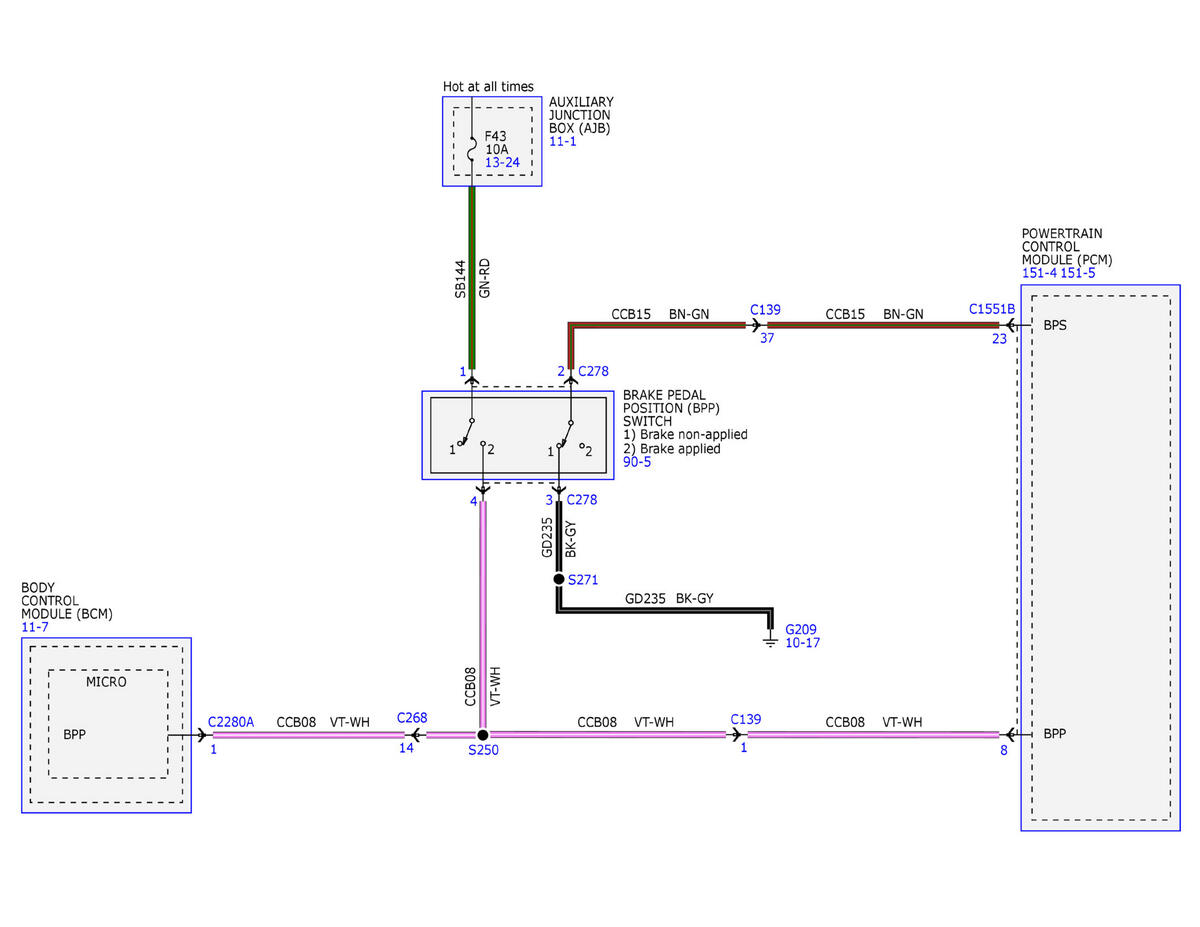Click the "1) Brake non-applied" note
This screenshot has height=927, width=1200.
pos(685,435)
